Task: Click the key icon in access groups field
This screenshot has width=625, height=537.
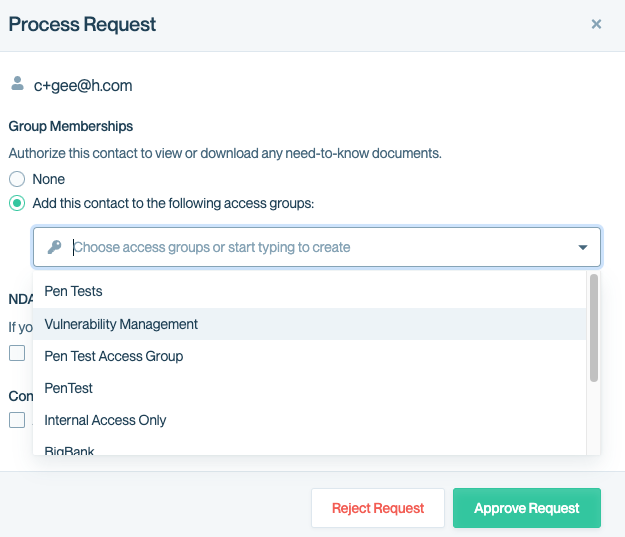Action: tap(55, 247)
